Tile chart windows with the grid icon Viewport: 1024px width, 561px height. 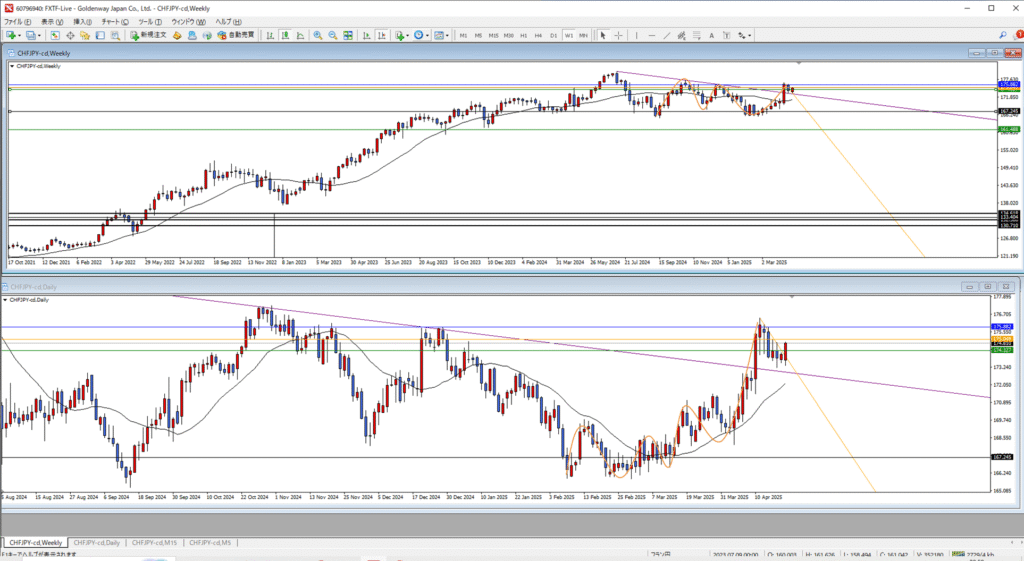tap(348, 35)
